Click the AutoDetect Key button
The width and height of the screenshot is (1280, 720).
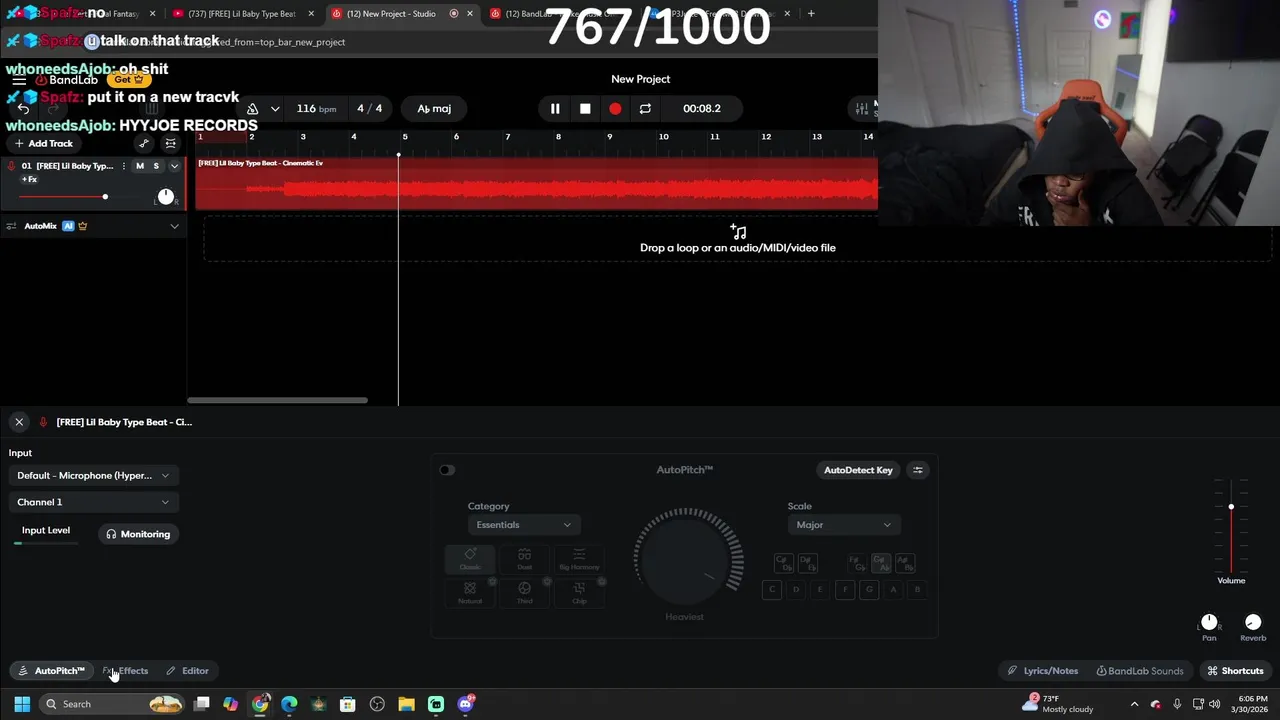[858, 470]
